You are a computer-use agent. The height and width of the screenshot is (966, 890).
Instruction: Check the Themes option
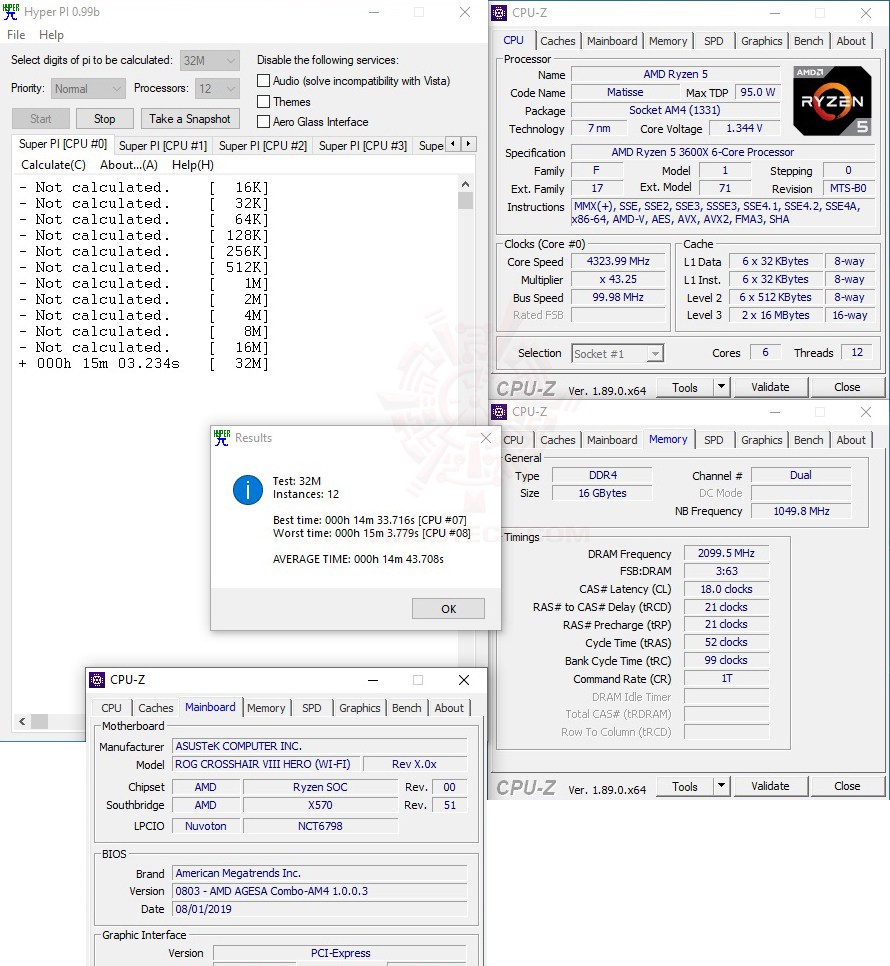click(264, 101)
